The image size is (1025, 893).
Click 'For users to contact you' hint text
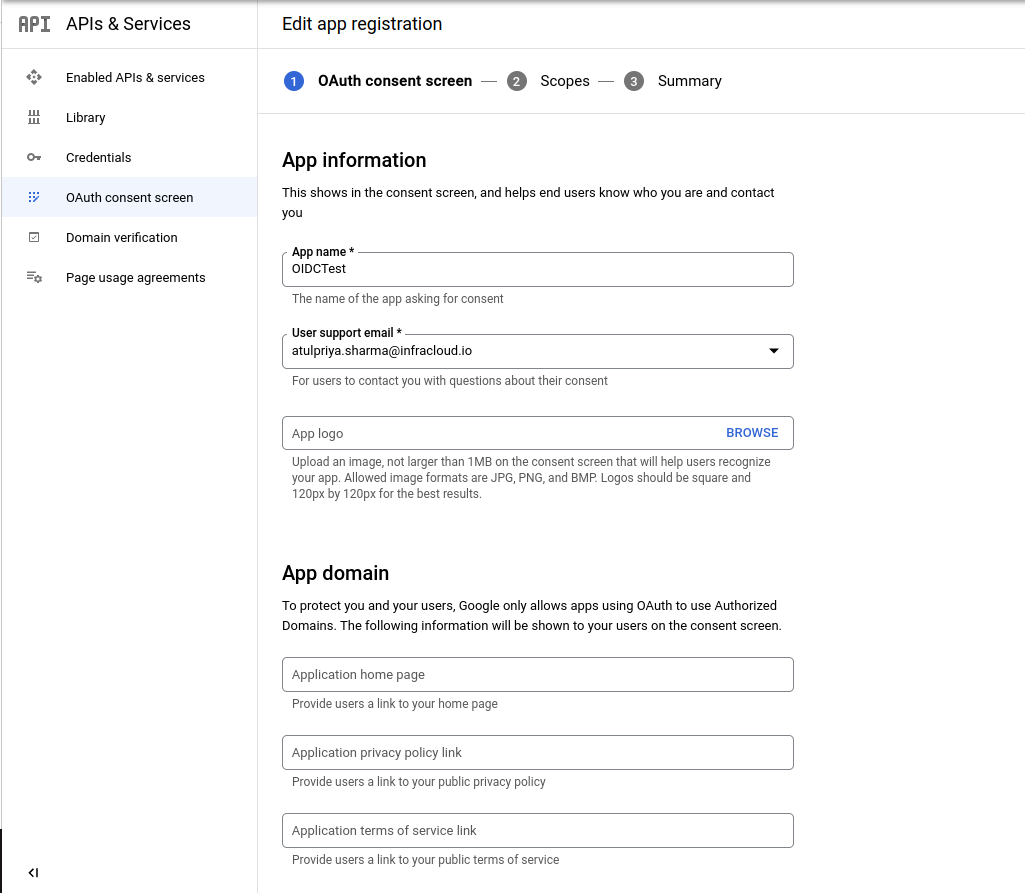[450, 380]
